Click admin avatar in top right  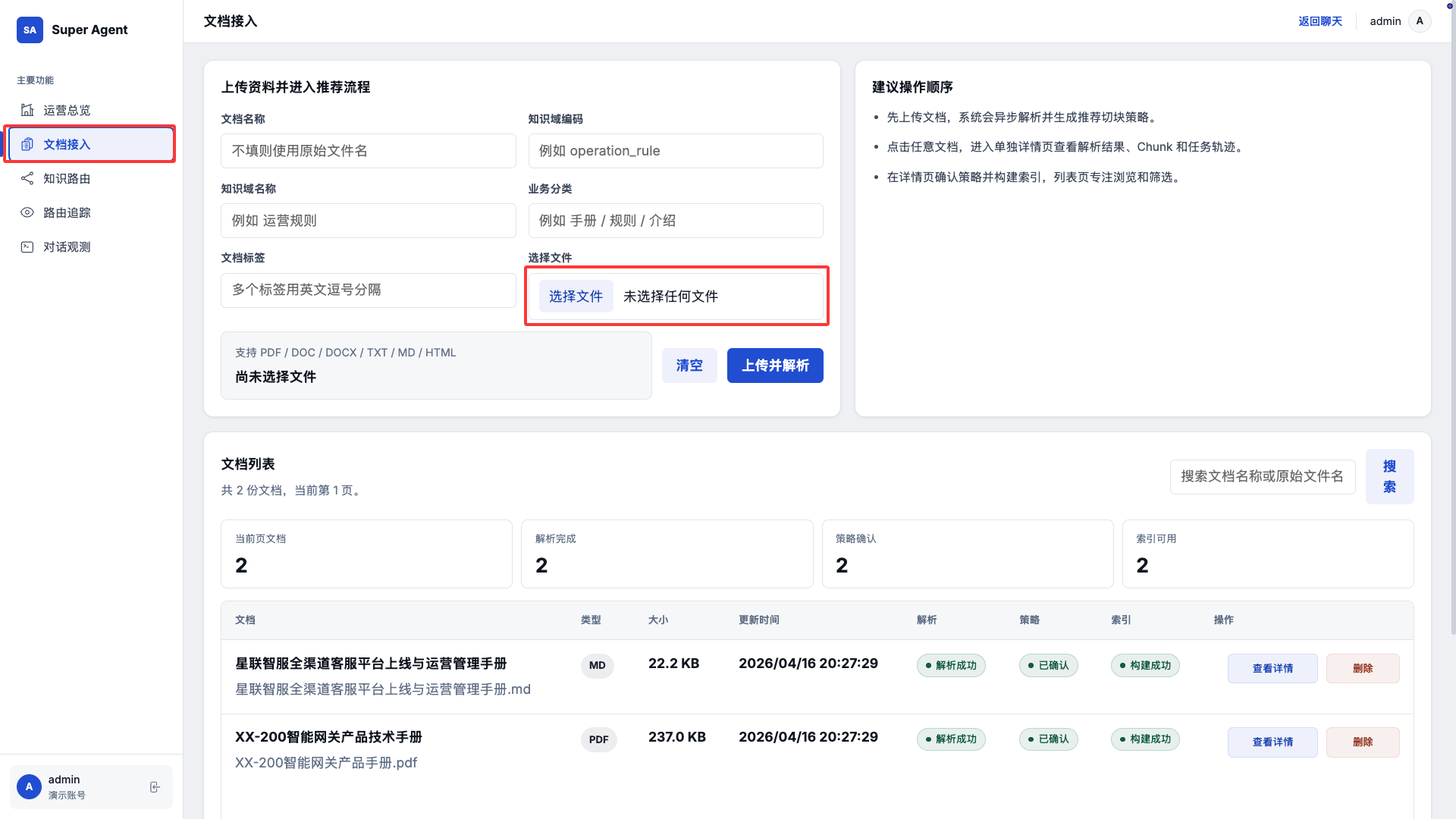pos(1420,21)
